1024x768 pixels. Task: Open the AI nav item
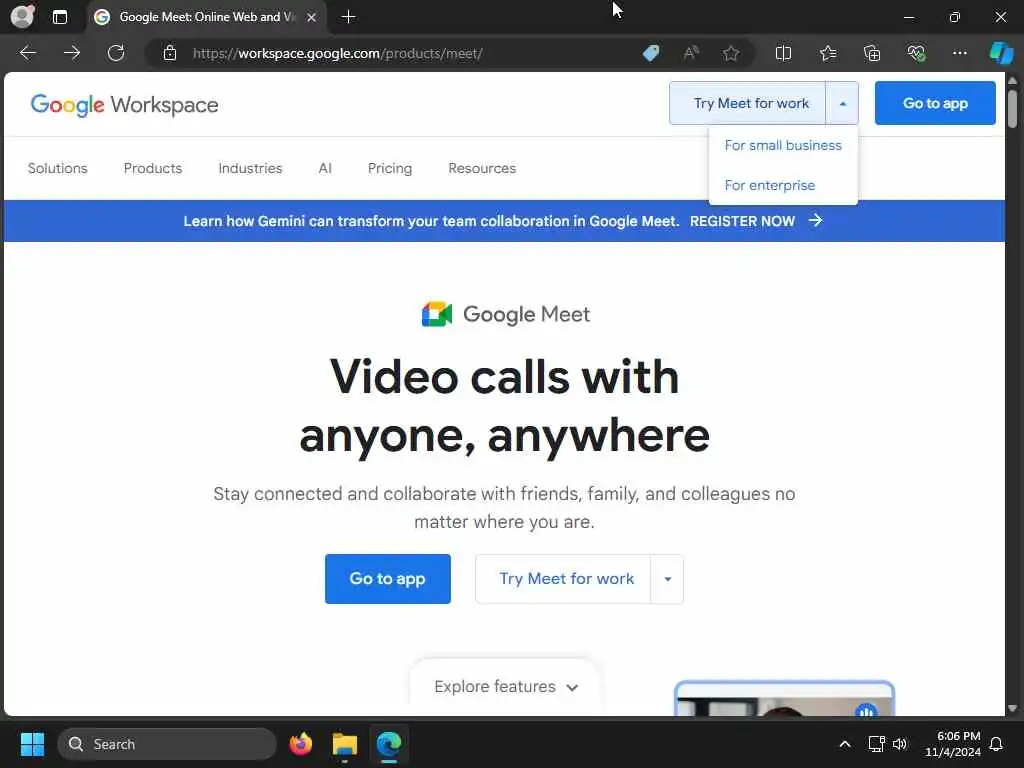point(325,168)
